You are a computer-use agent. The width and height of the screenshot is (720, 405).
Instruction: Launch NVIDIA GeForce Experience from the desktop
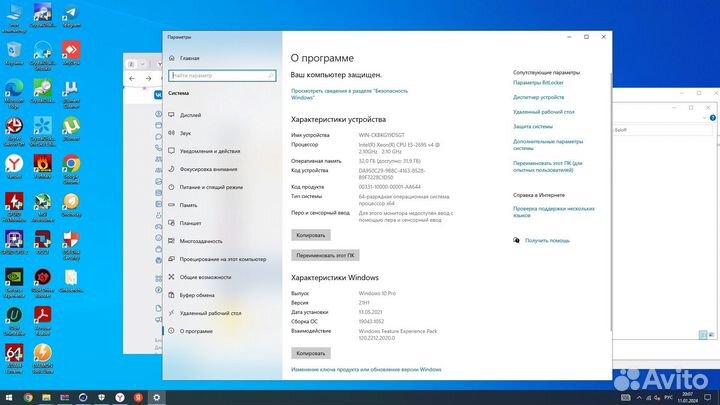[14, 283]
